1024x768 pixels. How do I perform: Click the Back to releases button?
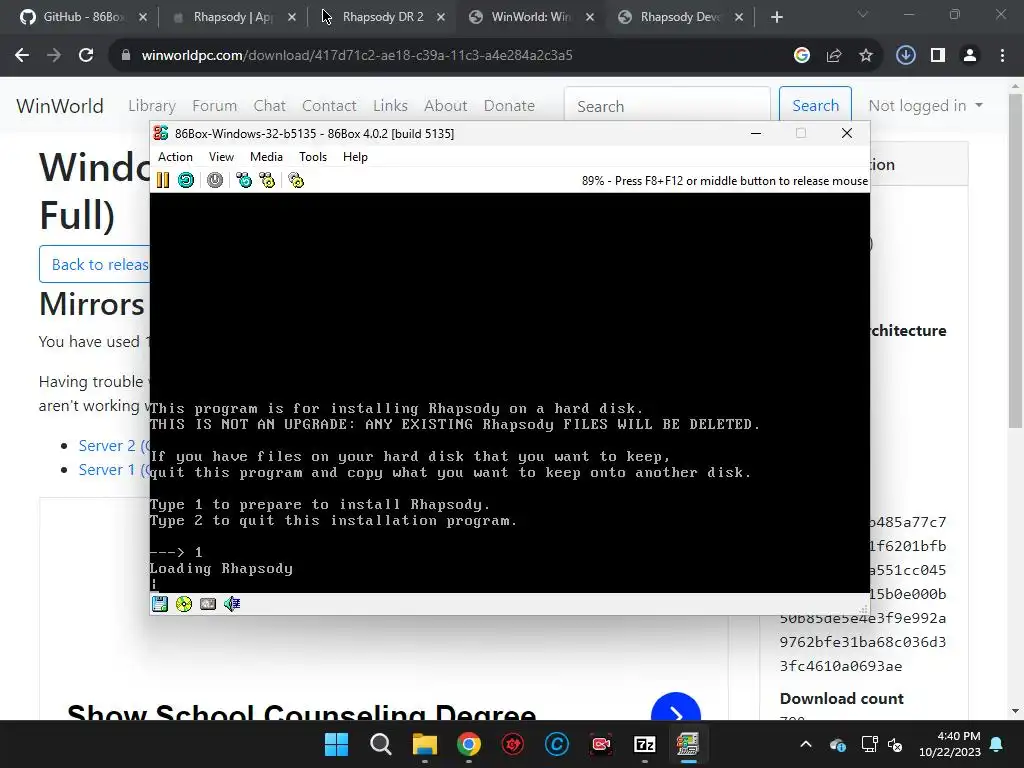click(95, 264)
